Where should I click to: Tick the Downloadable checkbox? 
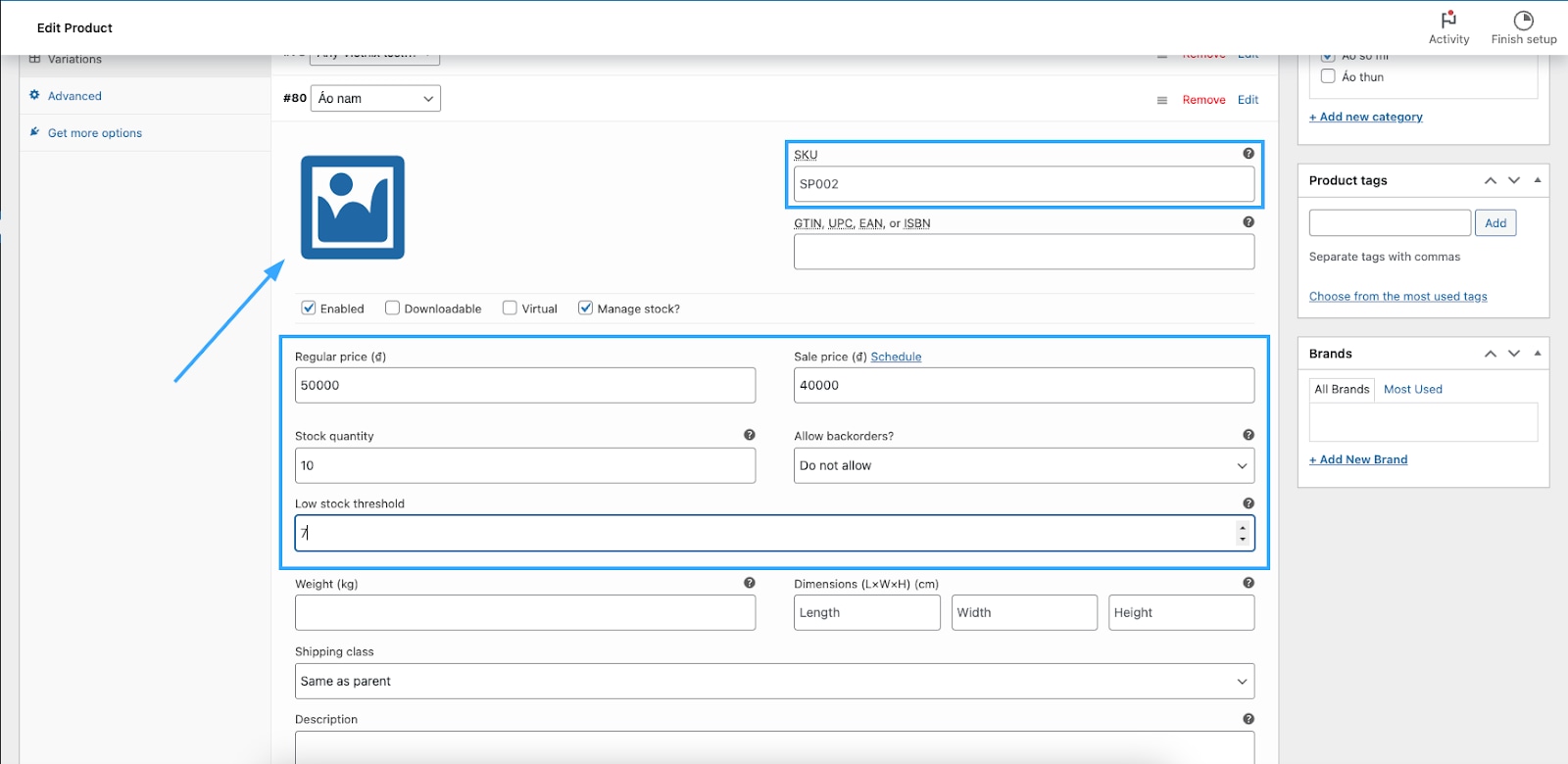coord(392,308)
